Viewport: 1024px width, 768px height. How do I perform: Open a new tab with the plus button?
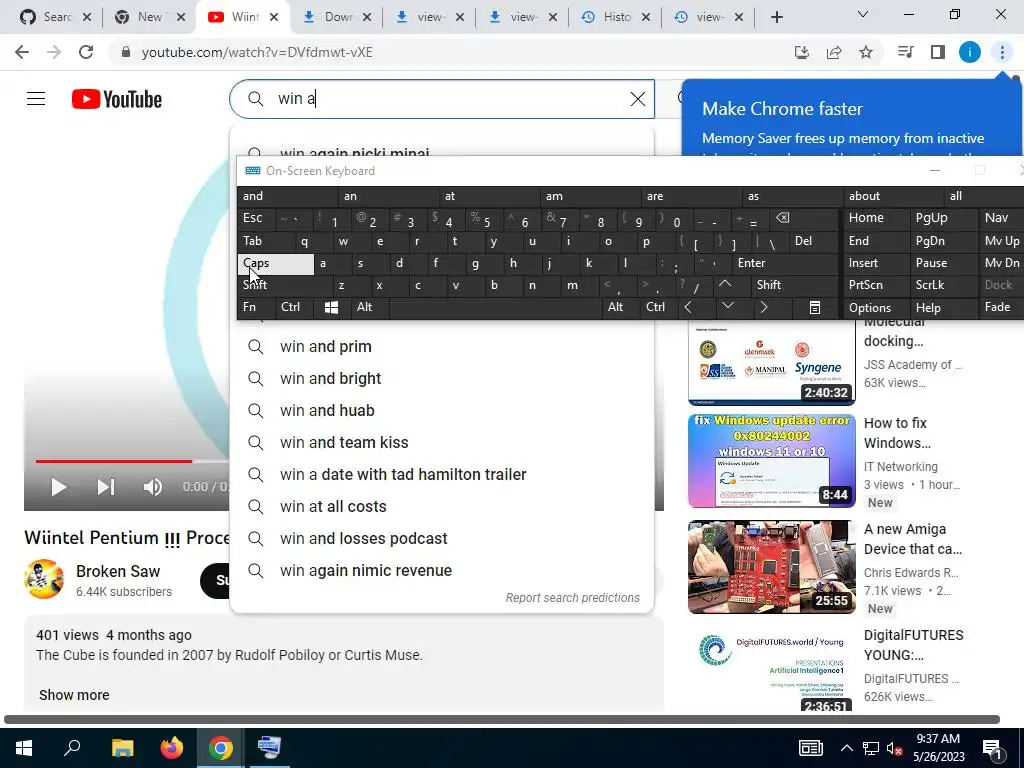tap(776, 17)
